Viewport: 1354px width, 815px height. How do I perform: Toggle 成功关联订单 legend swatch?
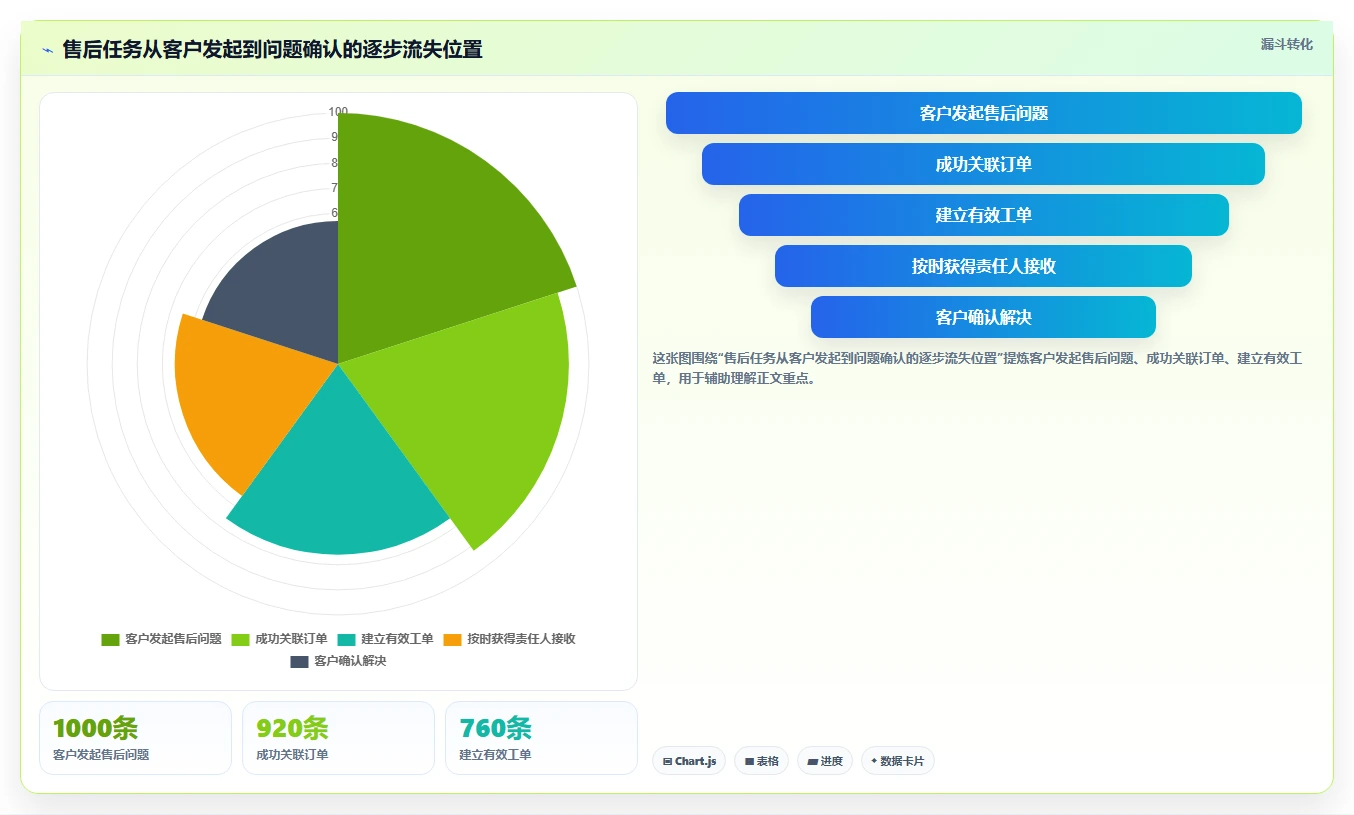[x=240, y=639]
